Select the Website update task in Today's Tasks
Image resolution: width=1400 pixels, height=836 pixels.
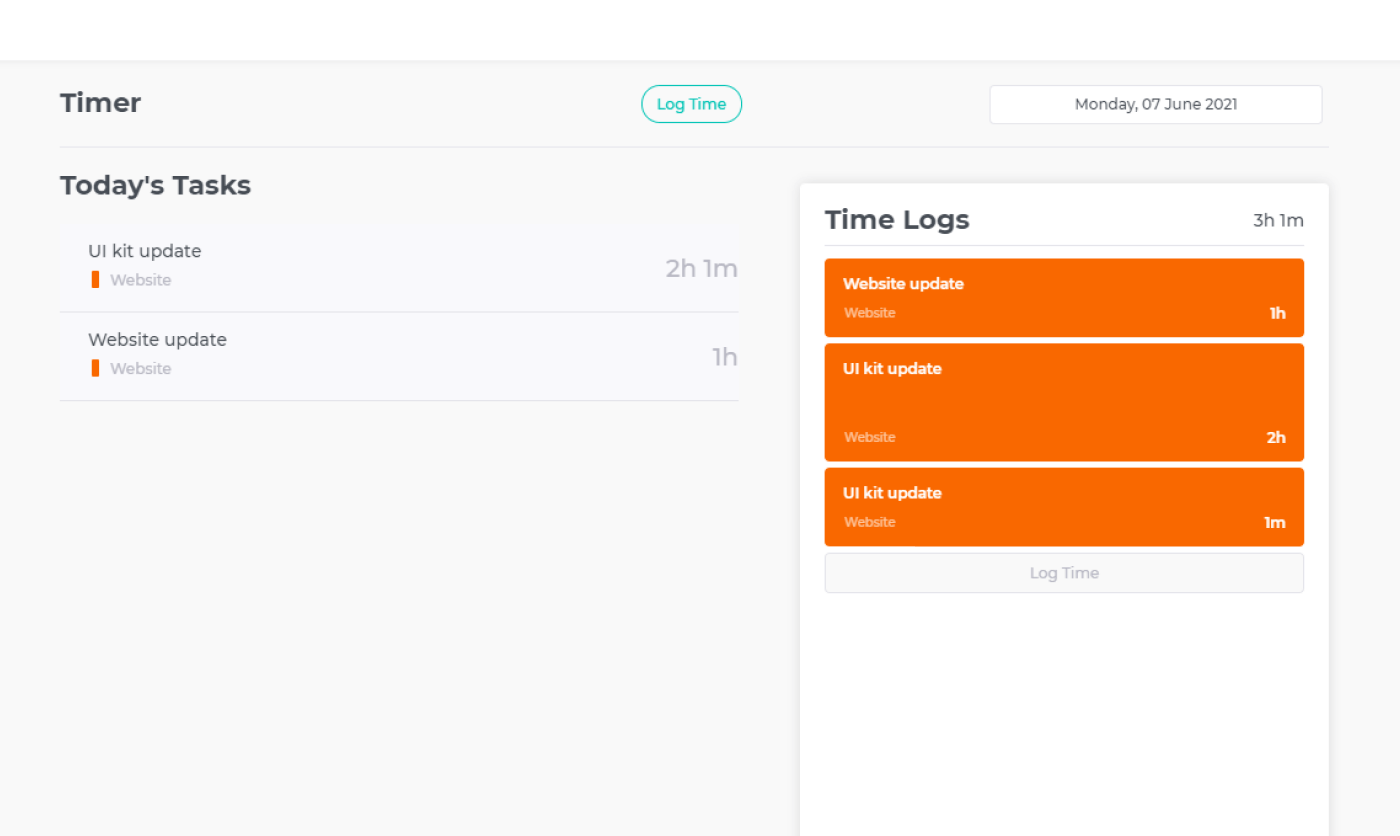point(157,339)
